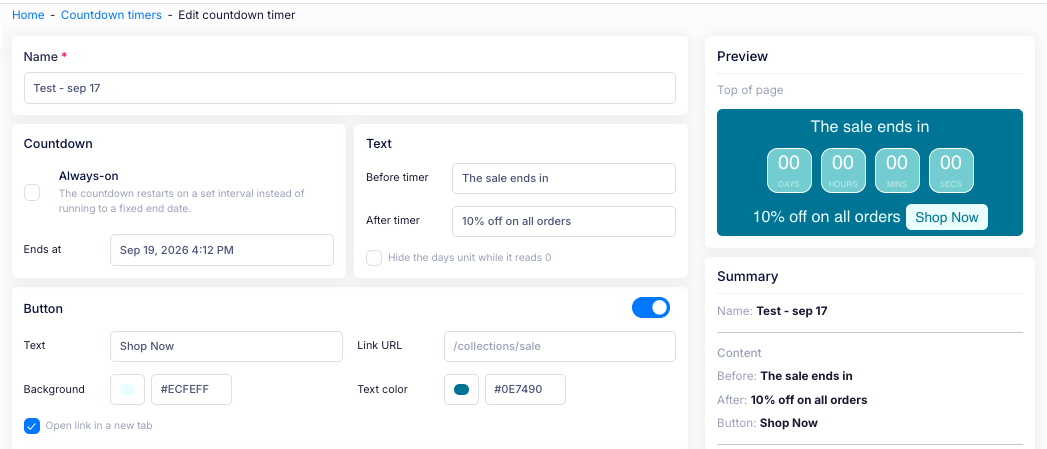Click summary After value text

click(x=809, y=400)
